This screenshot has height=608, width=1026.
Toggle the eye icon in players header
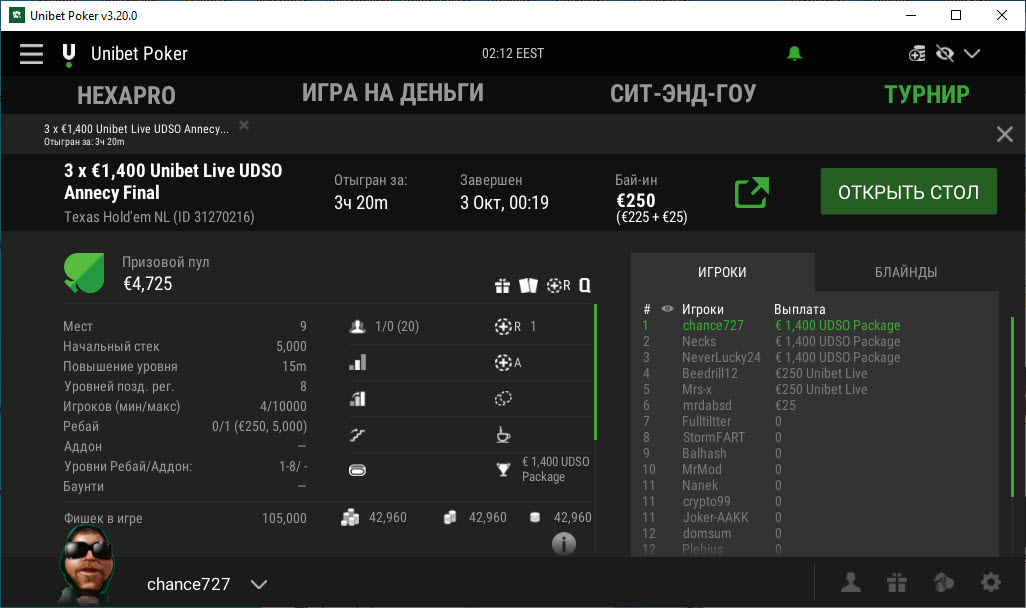pos(667,309)
